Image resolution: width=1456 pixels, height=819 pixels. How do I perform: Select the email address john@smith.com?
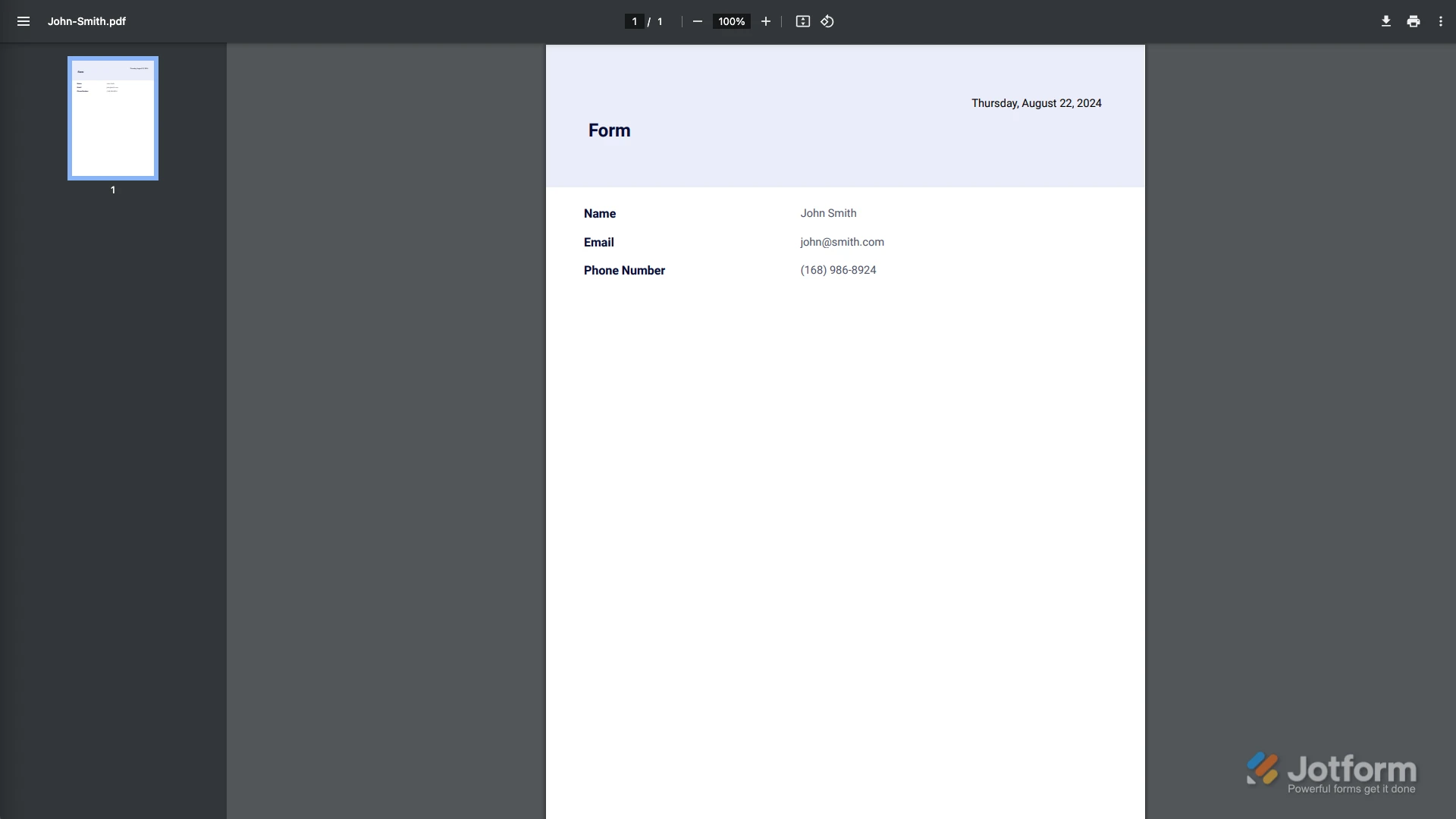tap(842, 242)
